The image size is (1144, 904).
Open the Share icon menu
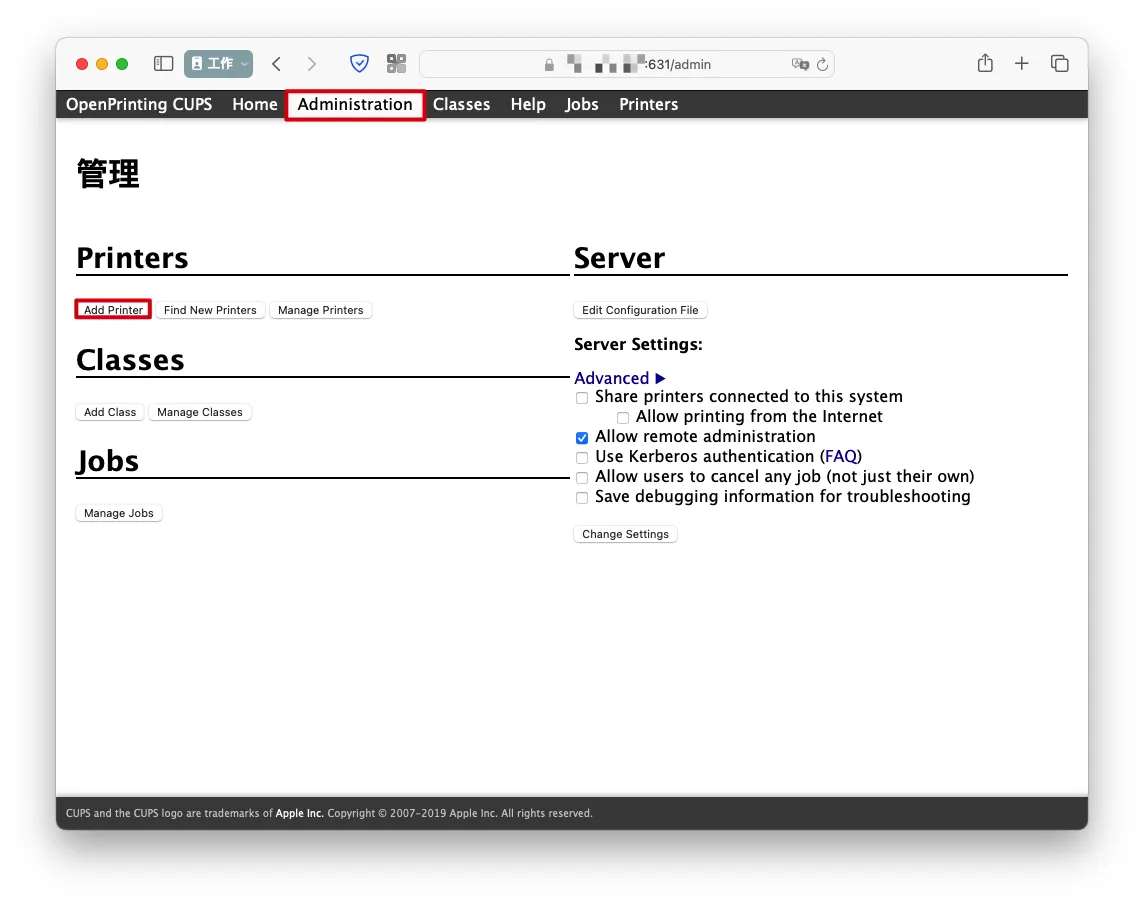pyautogui.click(x=985, y=64)
